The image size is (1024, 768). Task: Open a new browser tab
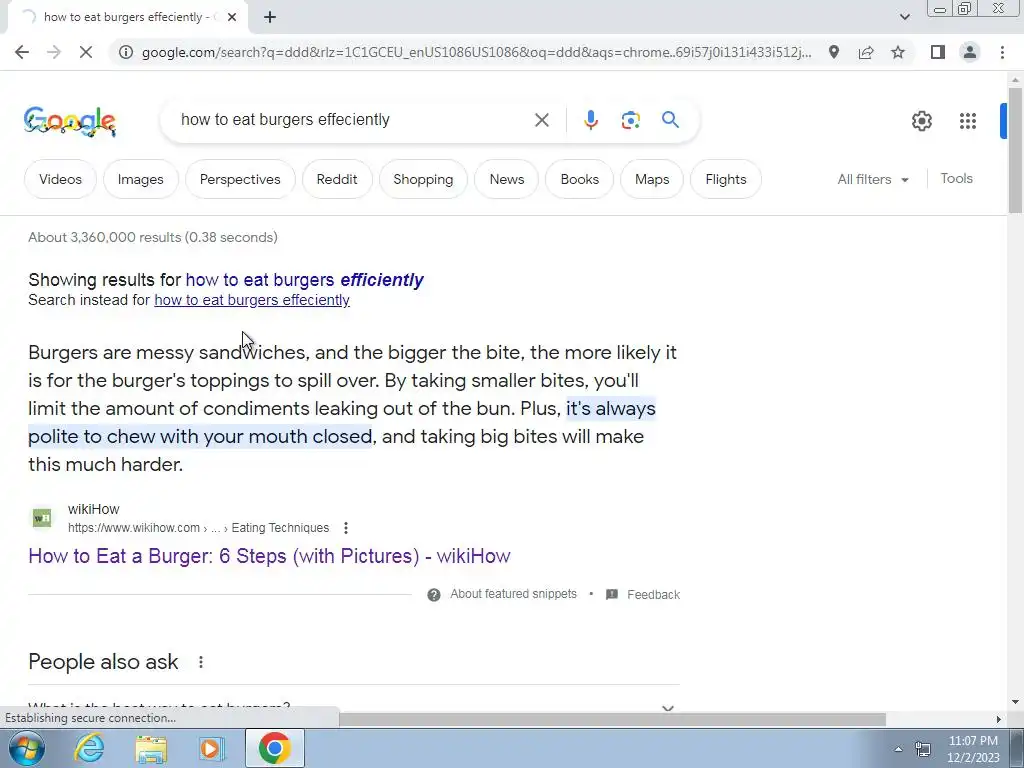coord(270,17)
